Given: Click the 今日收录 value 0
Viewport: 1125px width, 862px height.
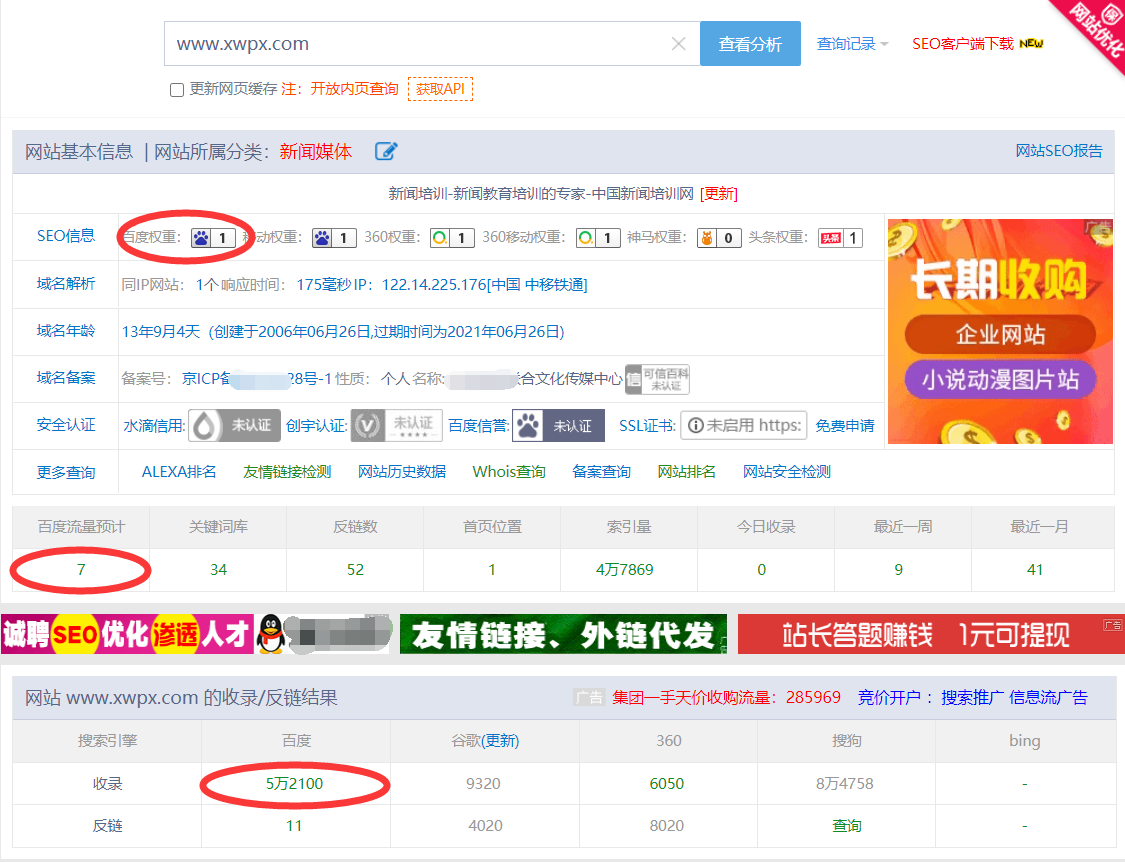Looking at the screenshot, I should [761, 570].
